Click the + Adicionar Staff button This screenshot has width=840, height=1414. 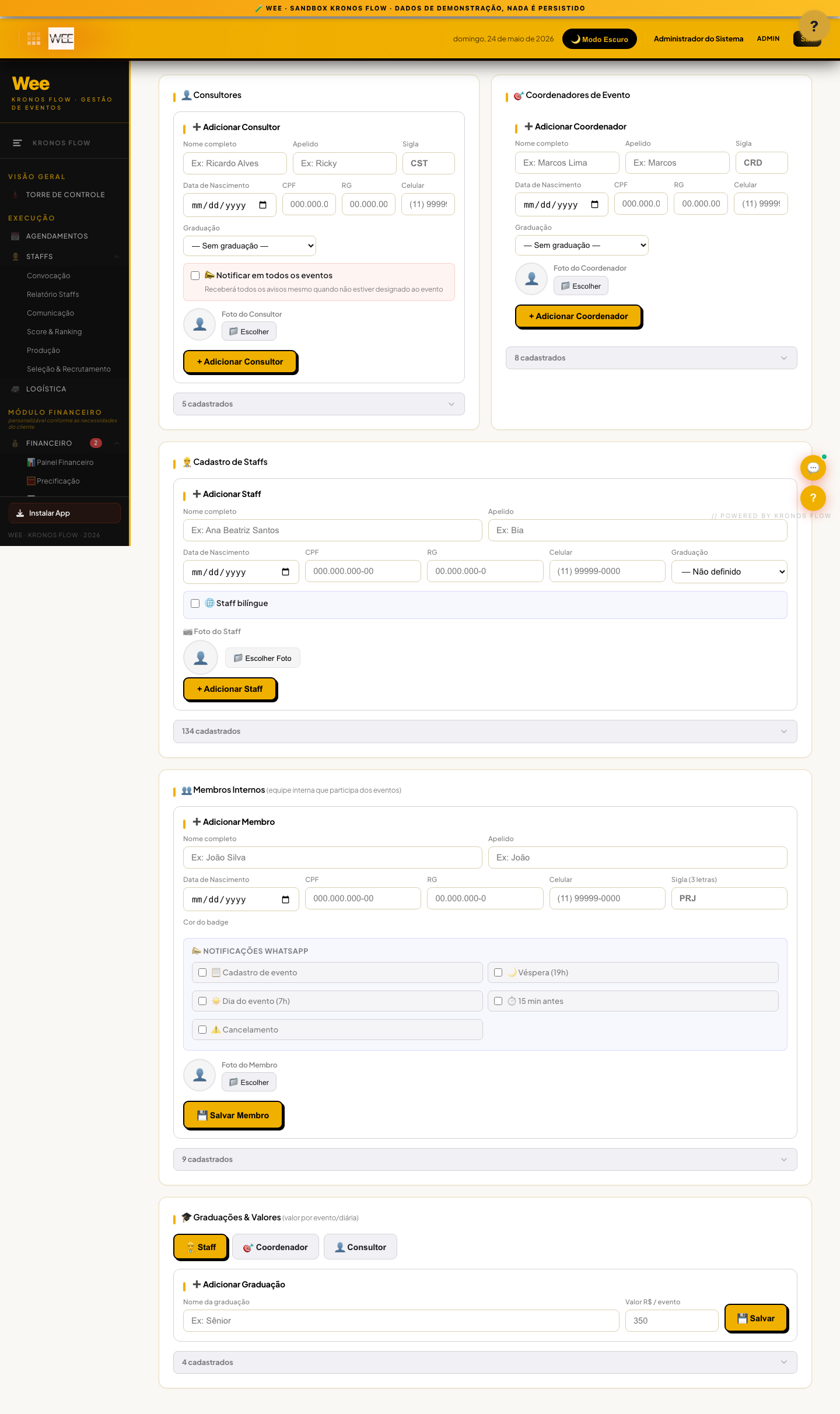[x=230, y=689]
